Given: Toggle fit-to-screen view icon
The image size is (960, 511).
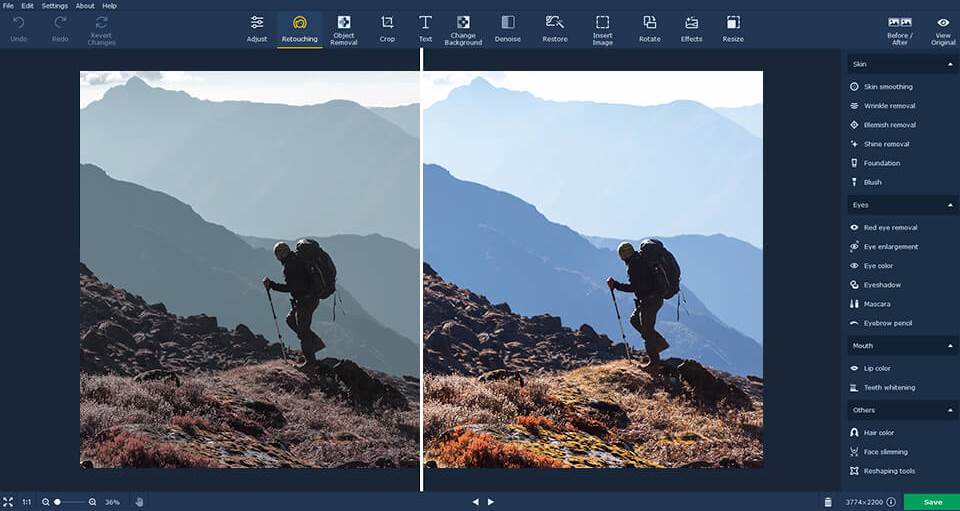Looking at the screenshot, I should (9, 502).
